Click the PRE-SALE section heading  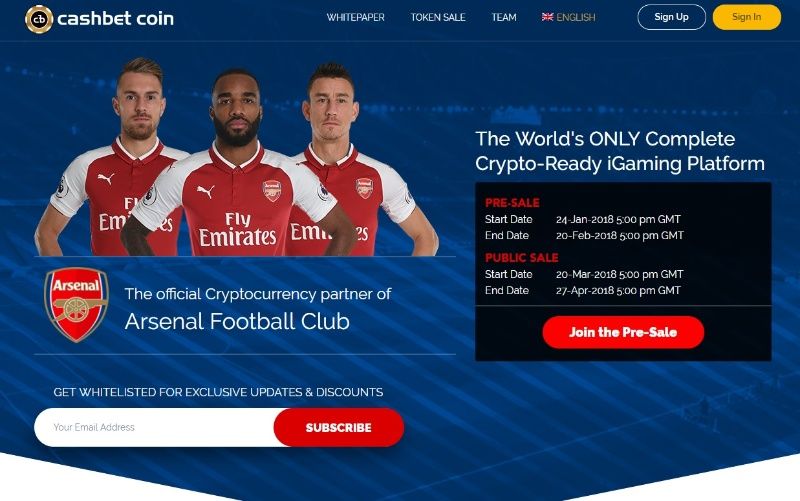(512, 203)
